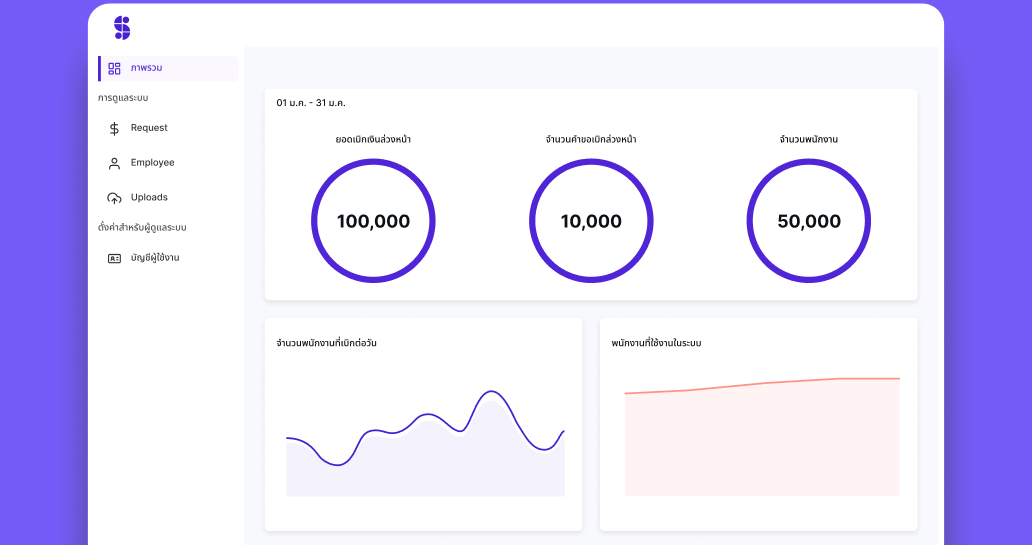
Task: Click the highest peak of purple line chart
Action: coord(489,391)
